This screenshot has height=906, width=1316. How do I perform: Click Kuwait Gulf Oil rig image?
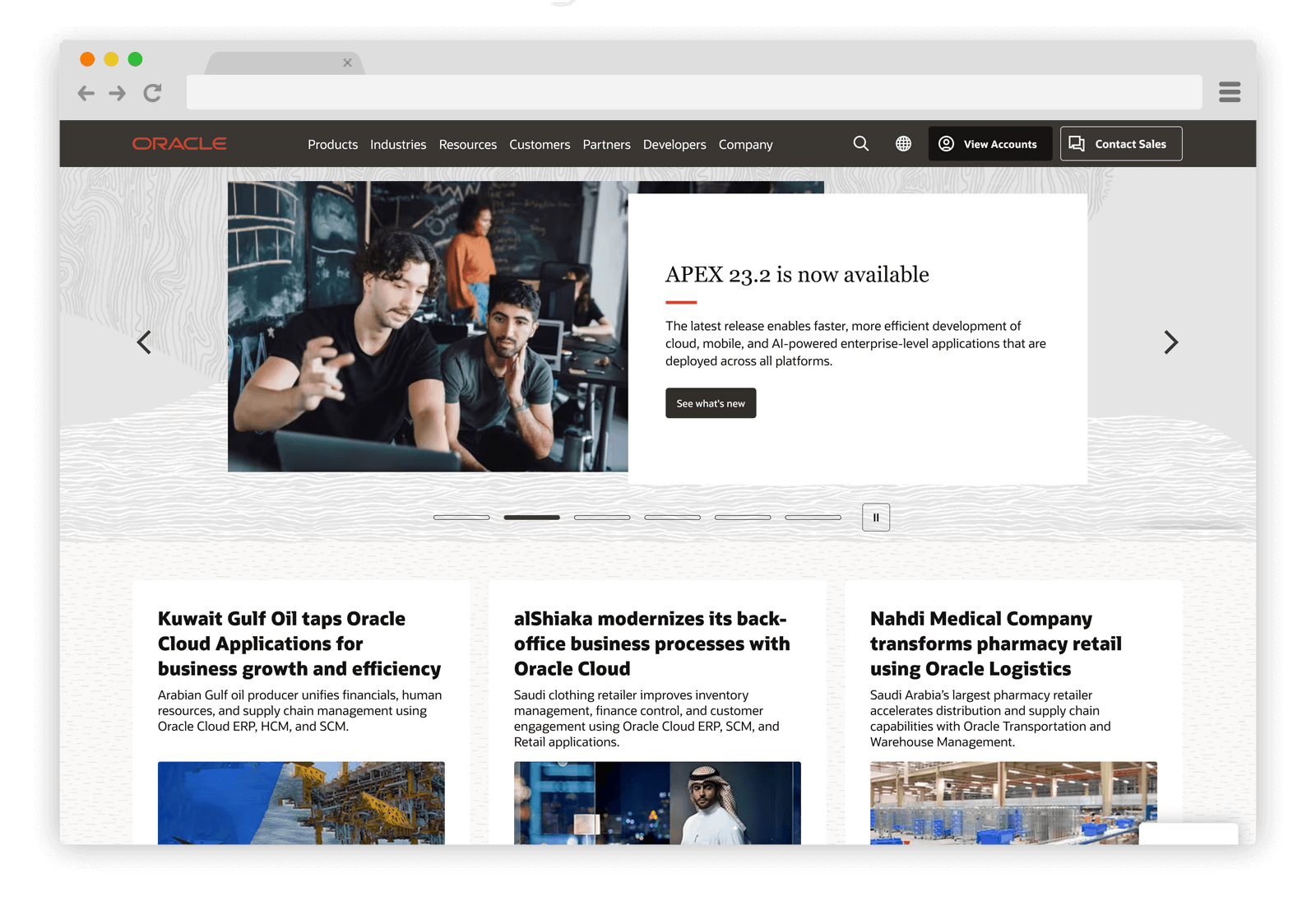301,802
